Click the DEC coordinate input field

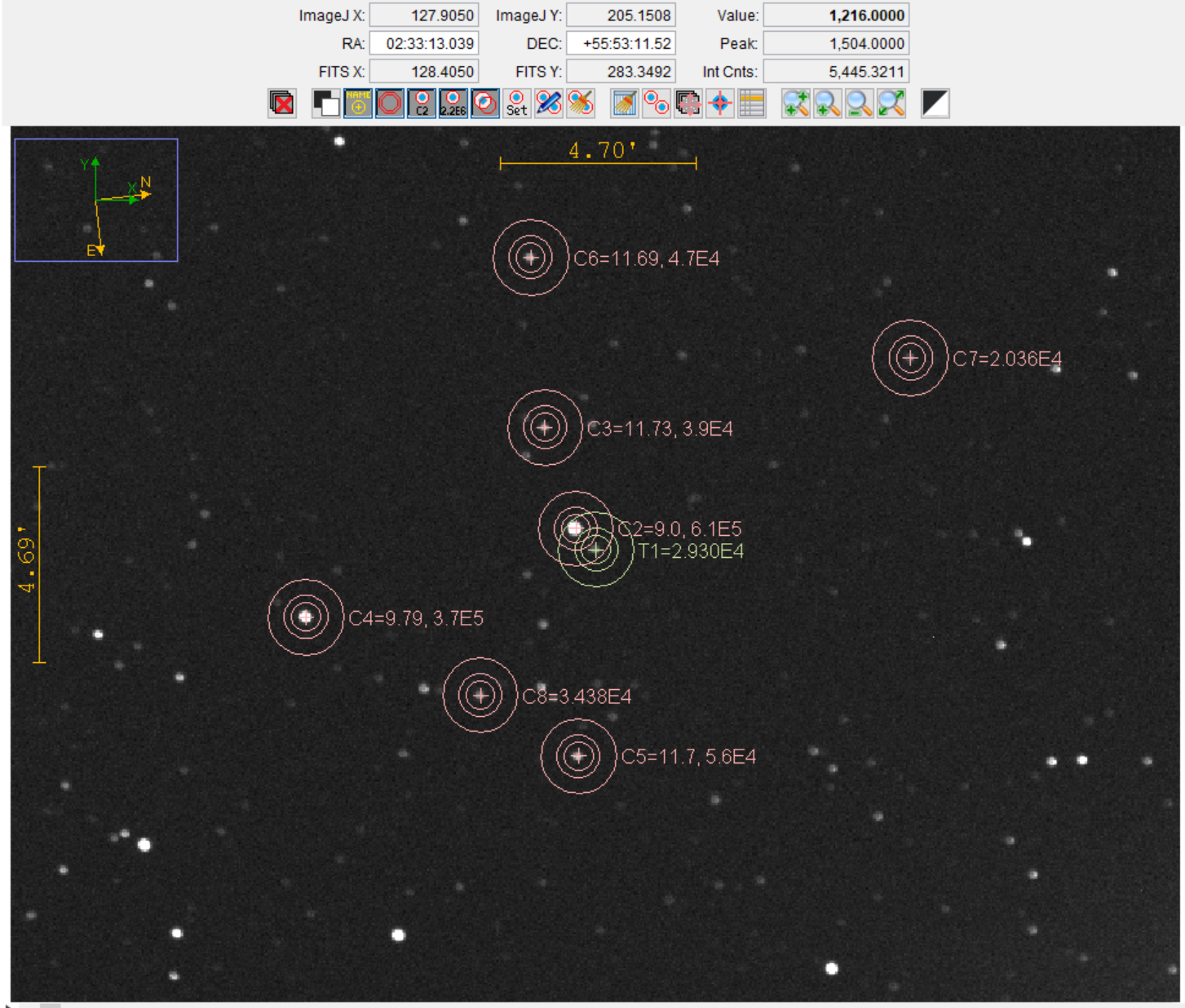pyautogui.click(x=621, y=43)
